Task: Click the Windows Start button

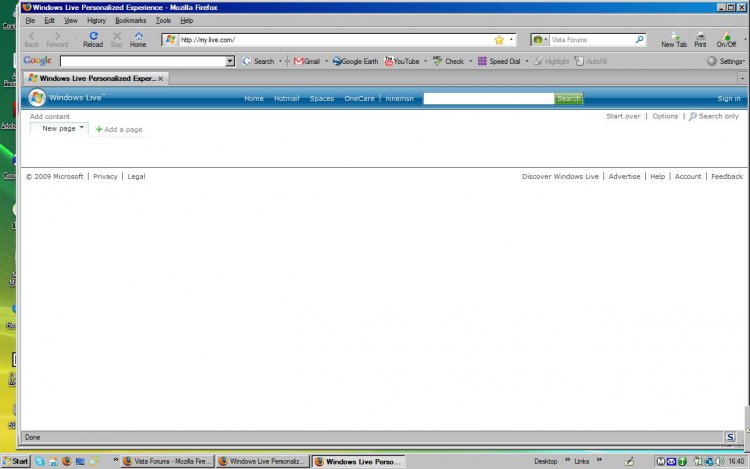Action: pyautogui.click(x=16, y=461)
